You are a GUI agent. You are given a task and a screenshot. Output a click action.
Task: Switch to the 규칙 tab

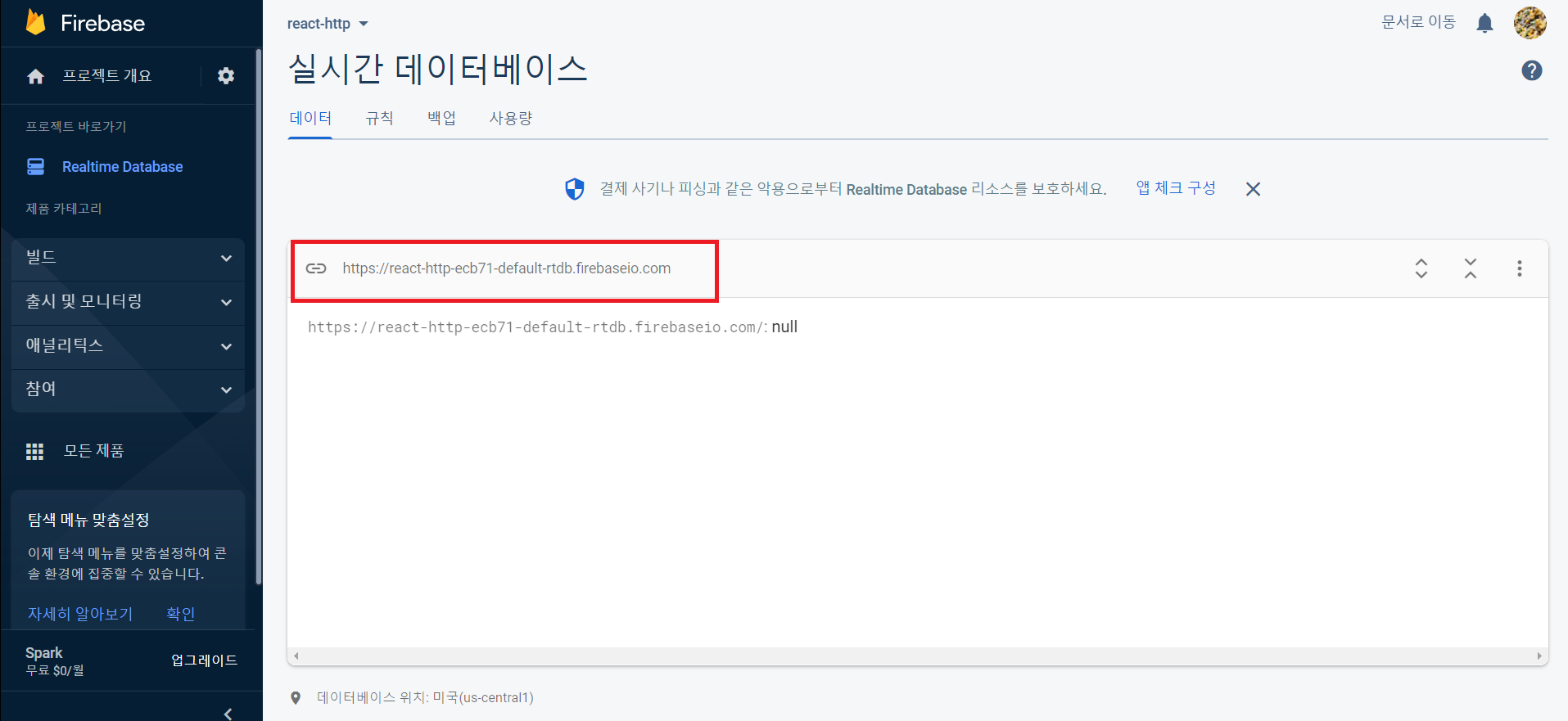(x=379, y=119)
